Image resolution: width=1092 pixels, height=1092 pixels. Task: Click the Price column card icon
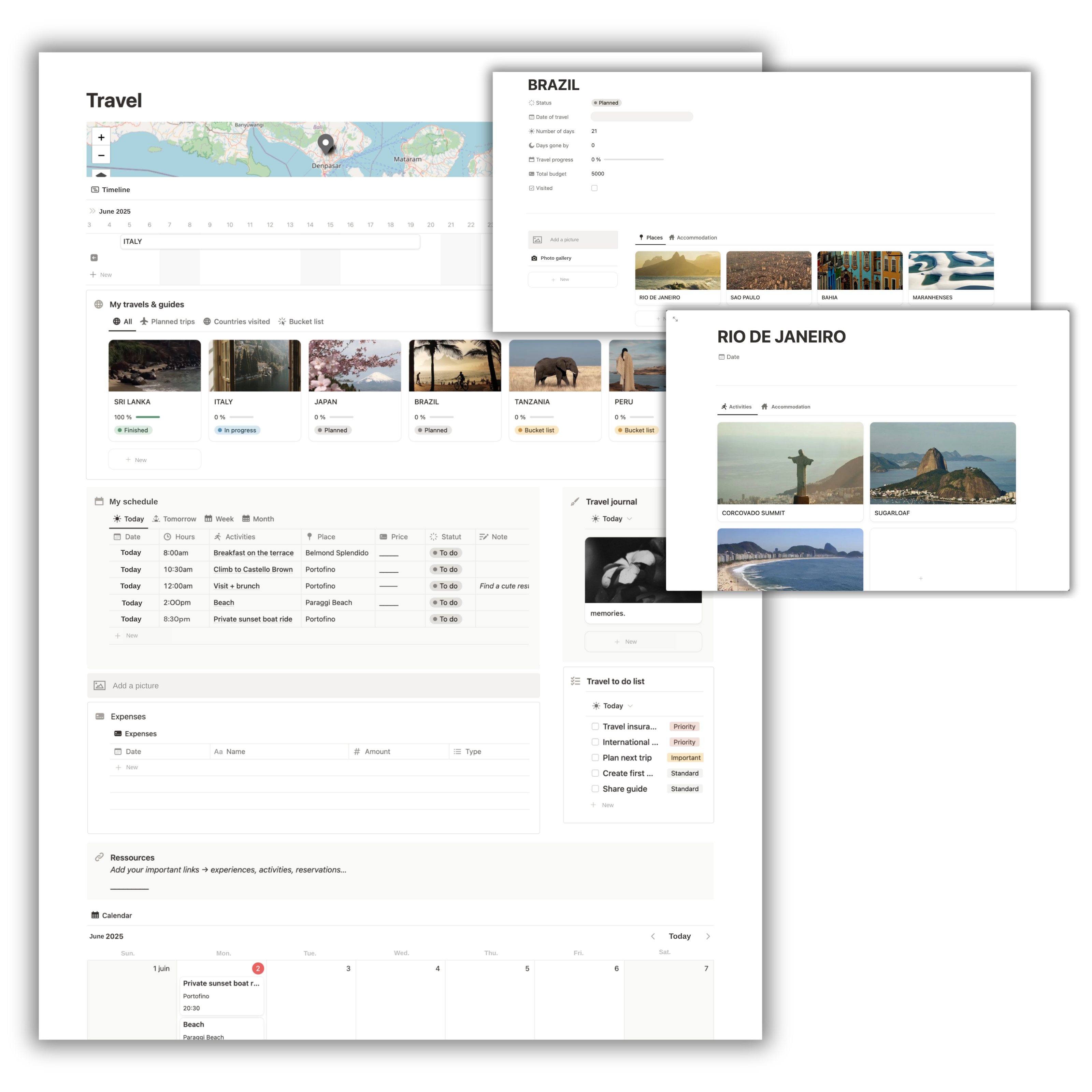coord(383,537)
